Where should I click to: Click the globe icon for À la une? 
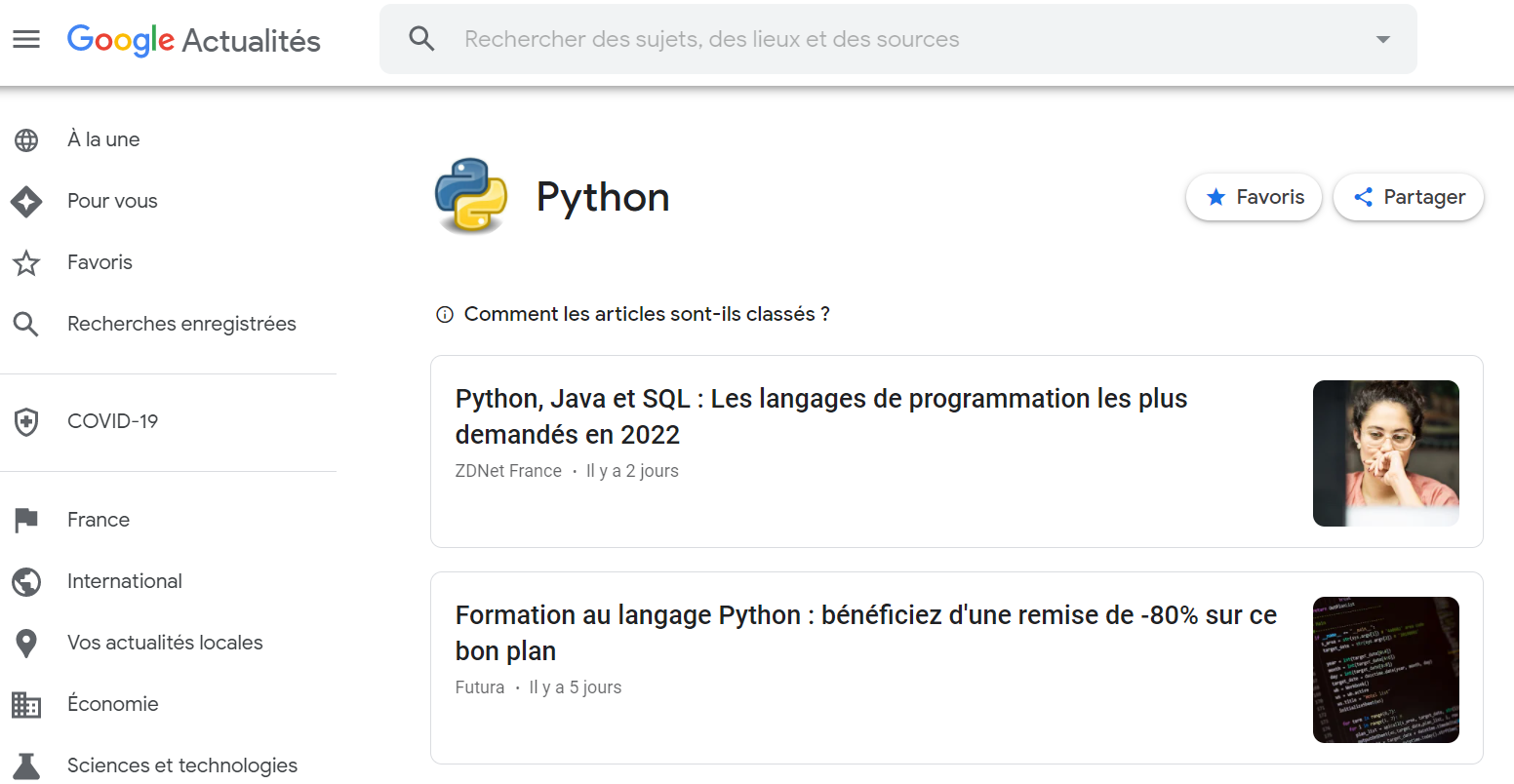[x=26, y=140]
